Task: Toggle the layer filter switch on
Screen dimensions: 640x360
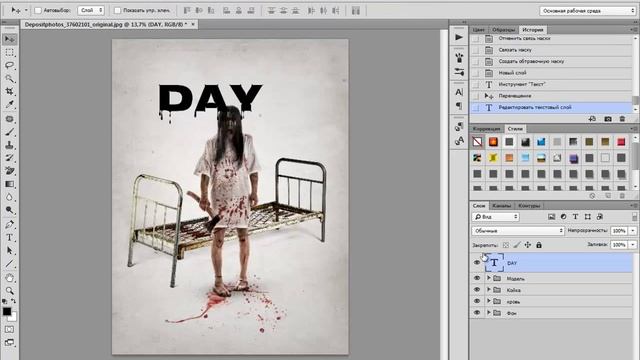Action: point(634,217)
